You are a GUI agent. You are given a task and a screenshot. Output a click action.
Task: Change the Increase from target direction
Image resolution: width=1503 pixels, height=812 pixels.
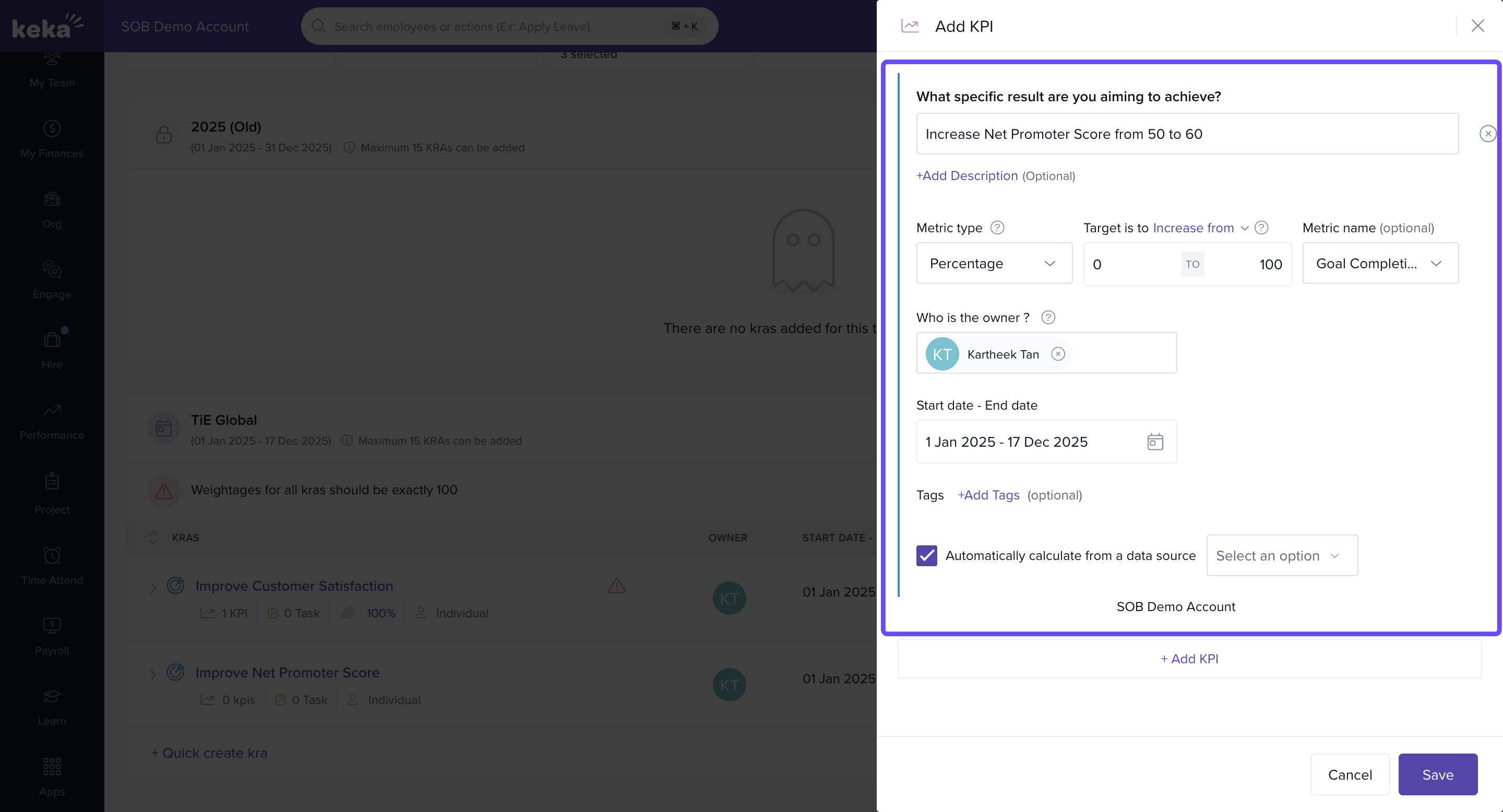click(1200, 228)
